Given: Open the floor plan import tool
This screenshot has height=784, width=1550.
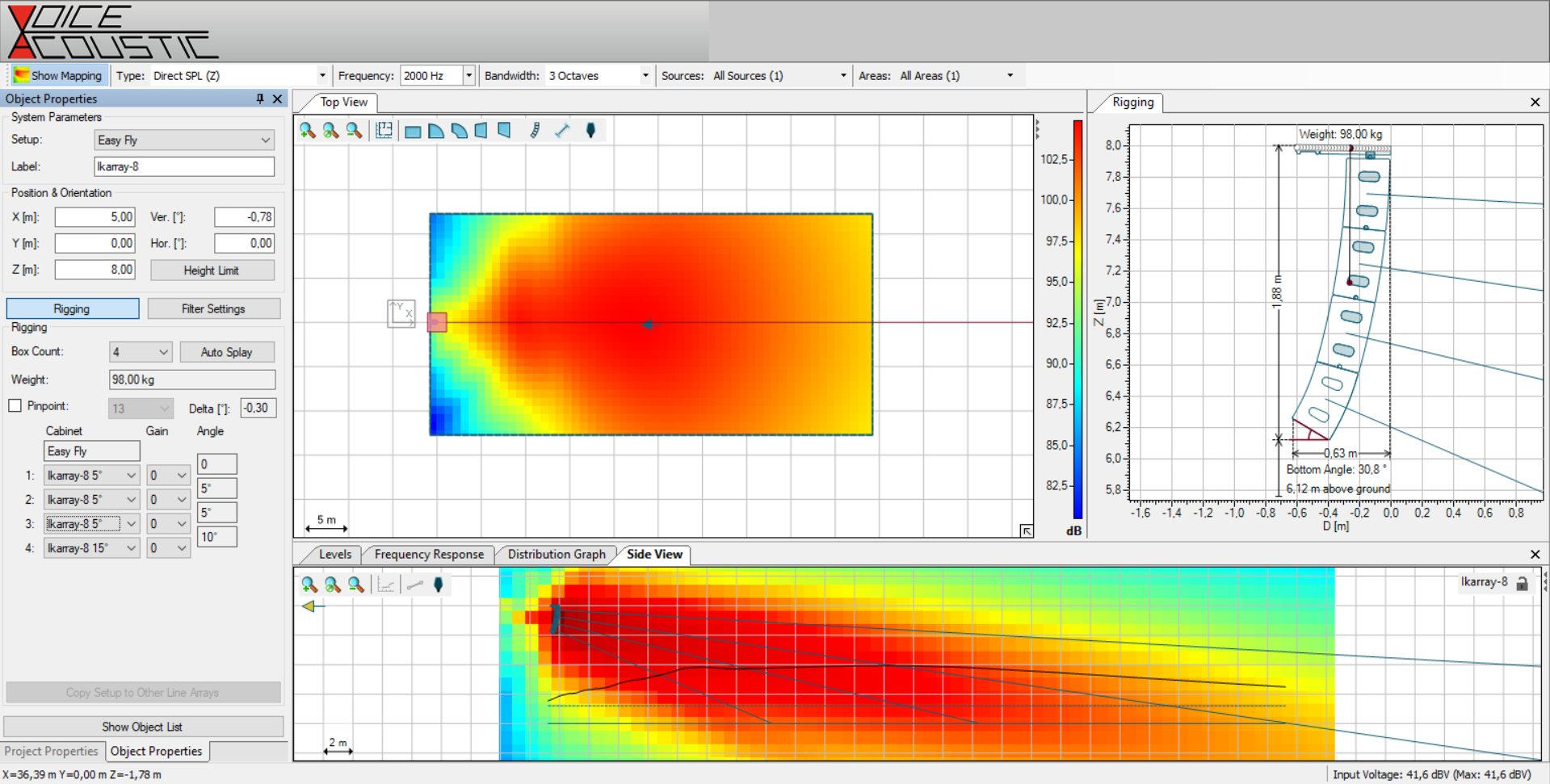Looking at the screenshot, I should [384, 130].
